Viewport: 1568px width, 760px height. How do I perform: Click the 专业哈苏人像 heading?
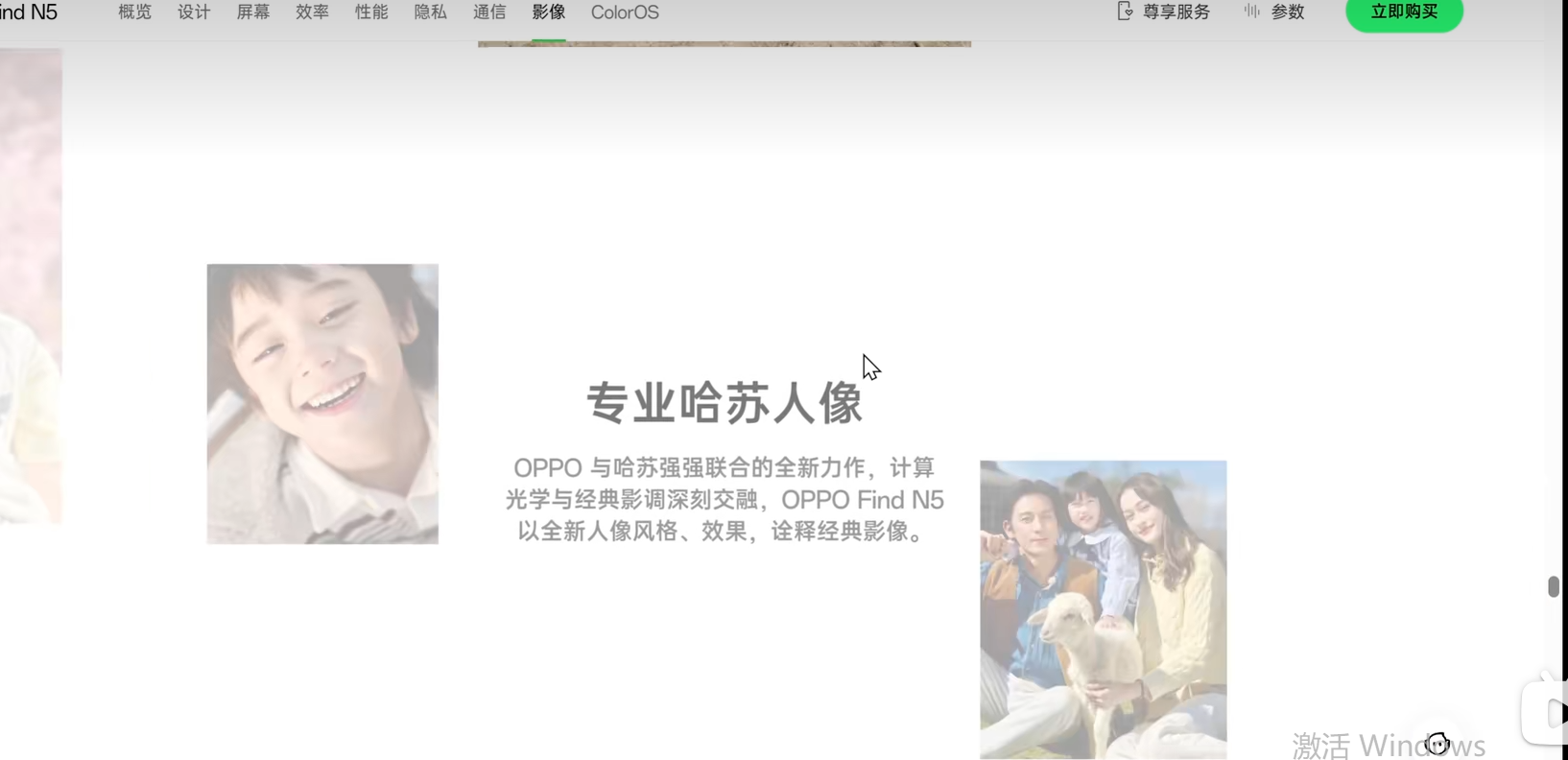[x=725, y=403]
